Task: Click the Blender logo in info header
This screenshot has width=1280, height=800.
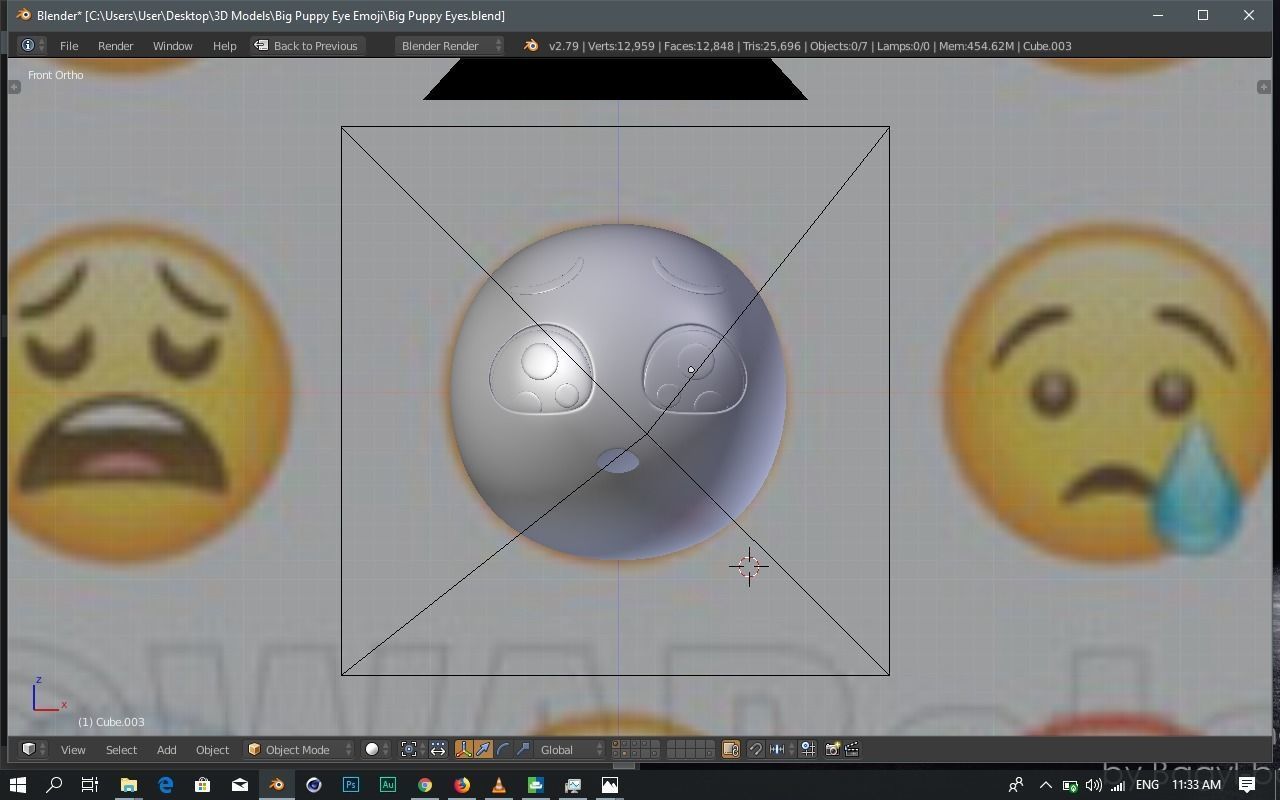Action: pos(531,46)
